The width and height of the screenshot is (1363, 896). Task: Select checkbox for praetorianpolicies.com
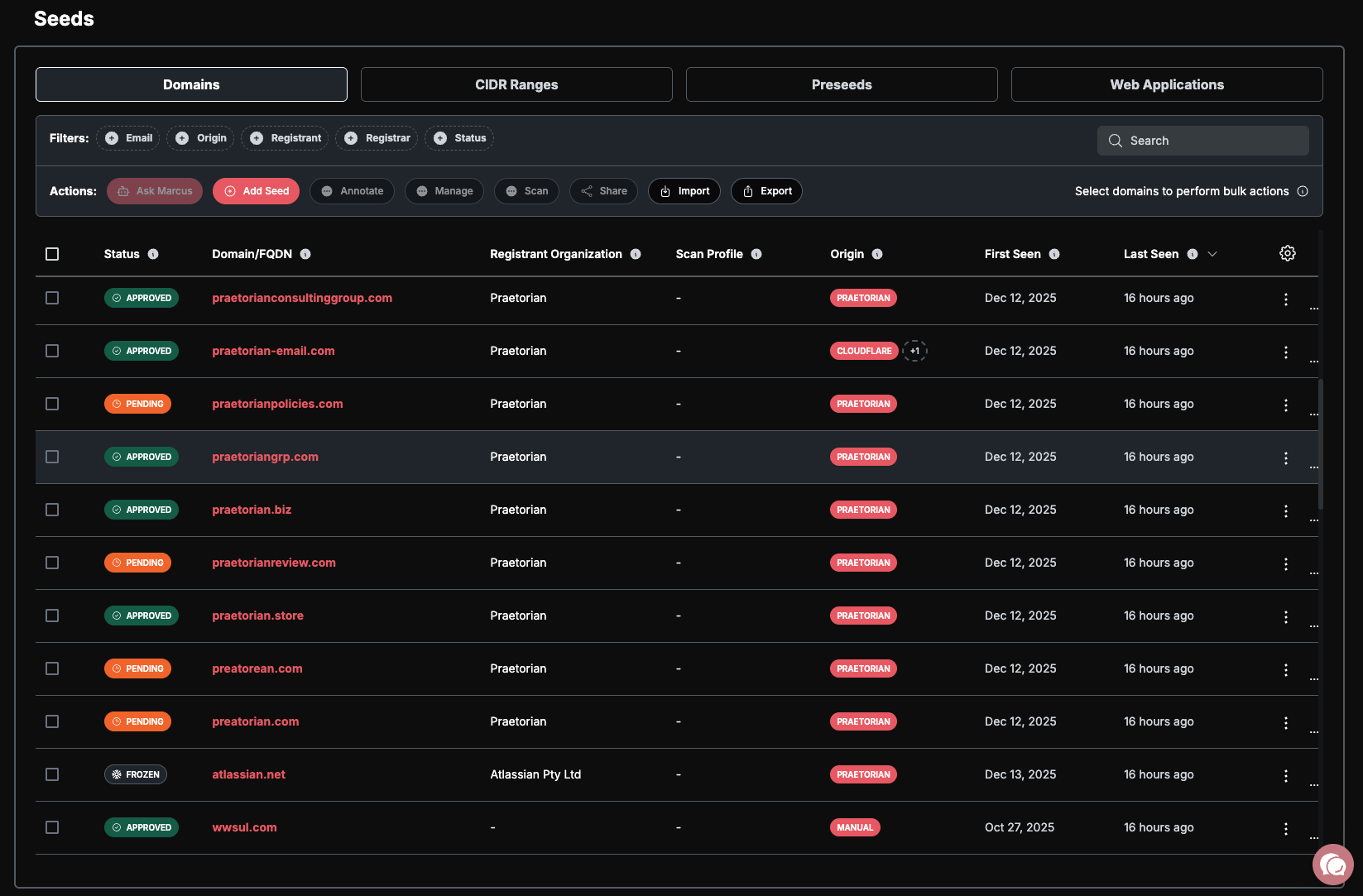coord(52,404)
